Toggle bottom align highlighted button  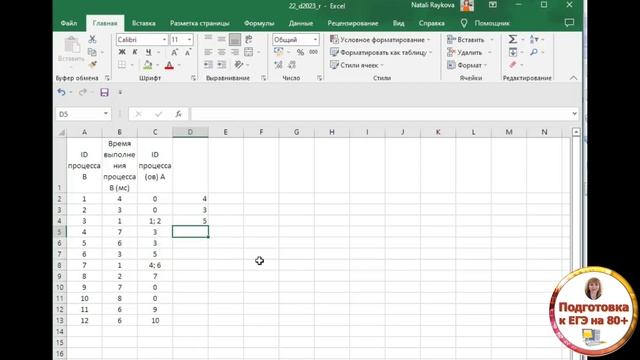click(x=235, y=39)
